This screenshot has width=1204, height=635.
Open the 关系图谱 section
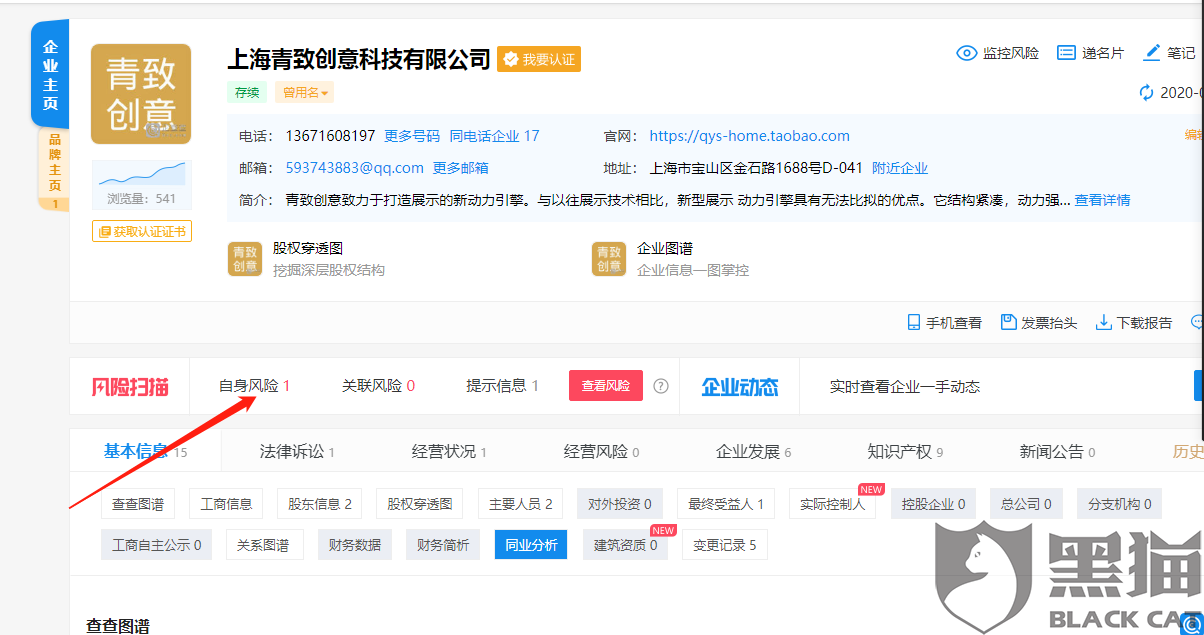[263, 545]
